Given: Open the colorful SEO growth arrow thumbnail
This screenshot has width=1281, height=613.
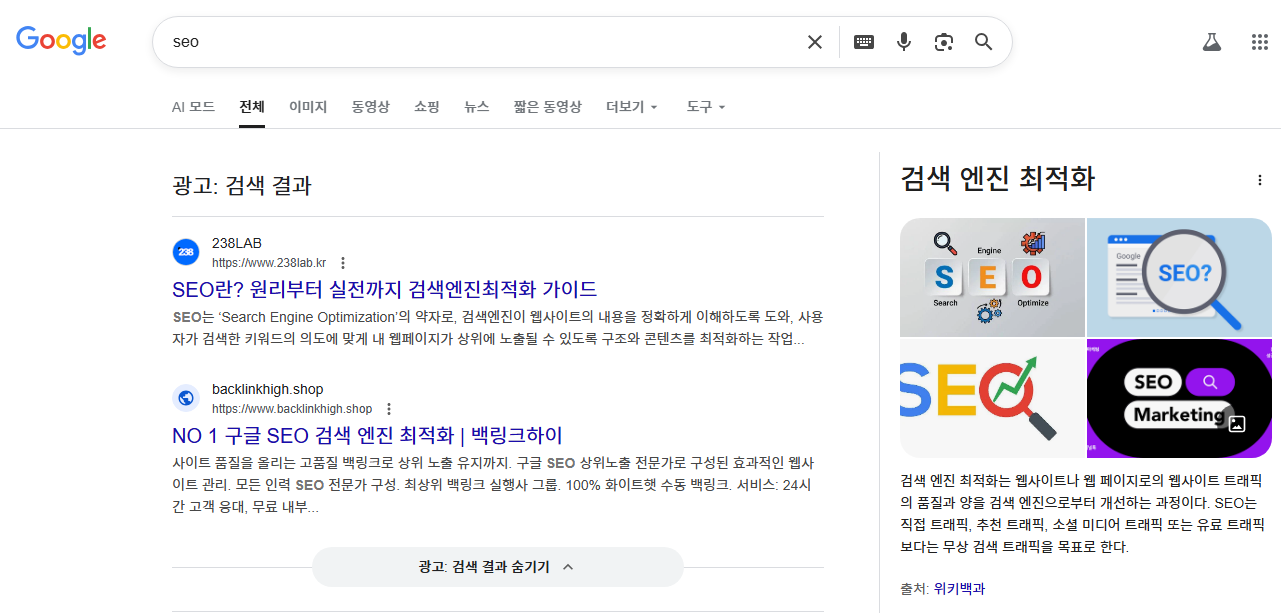Looking at the screenshot, I should (x=992, y=398).
